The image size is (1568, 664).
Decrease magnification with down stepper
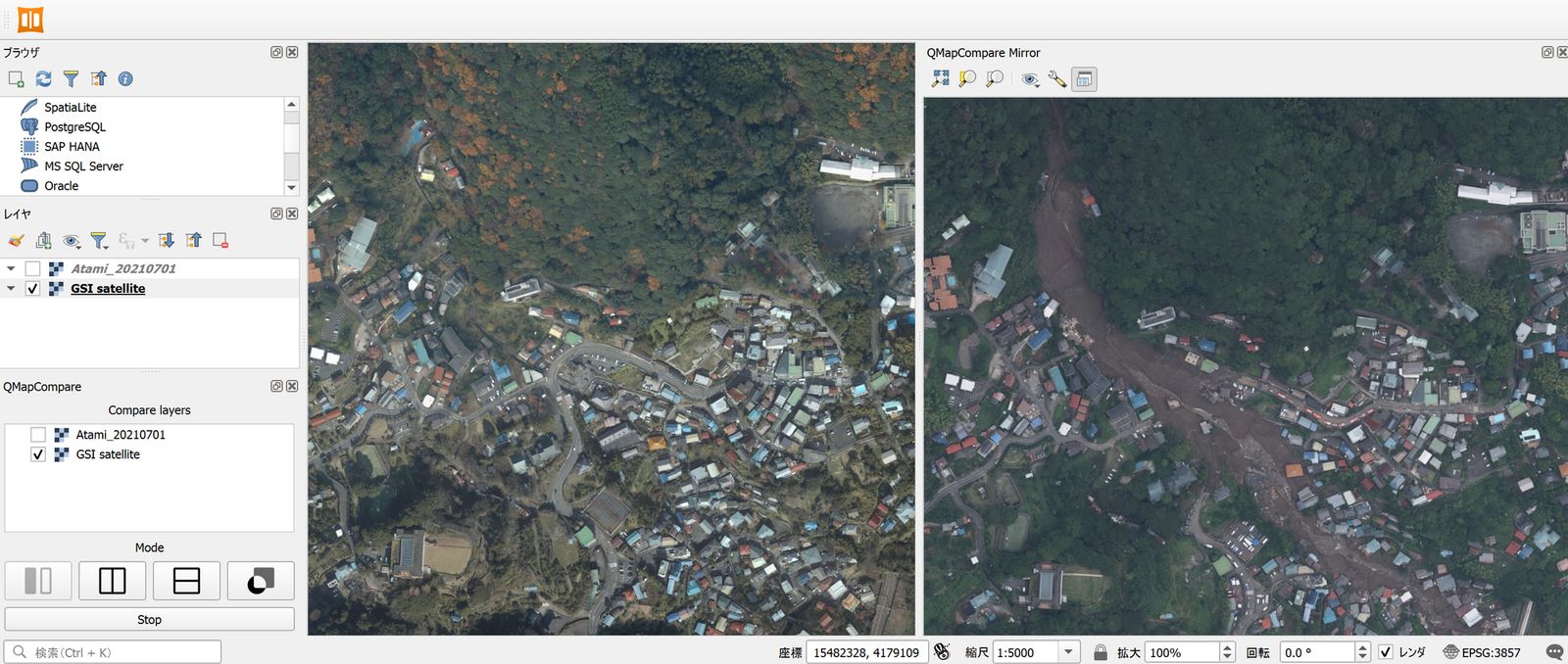[x=1227, y=657]
